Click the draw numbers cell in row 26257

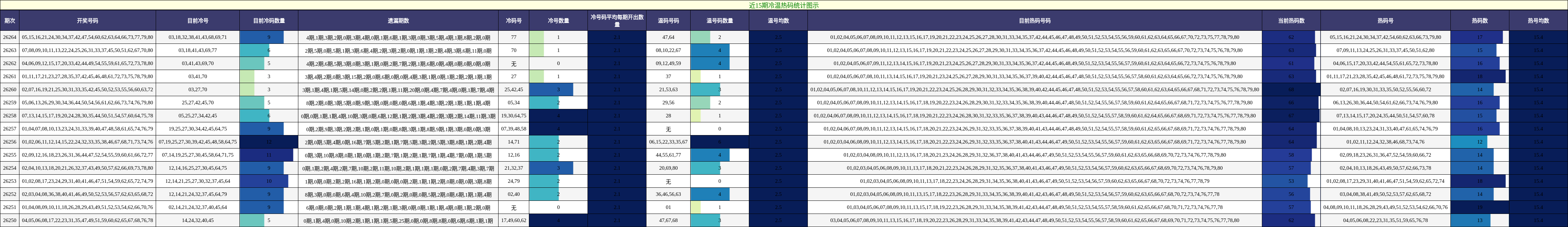[87, 129]
